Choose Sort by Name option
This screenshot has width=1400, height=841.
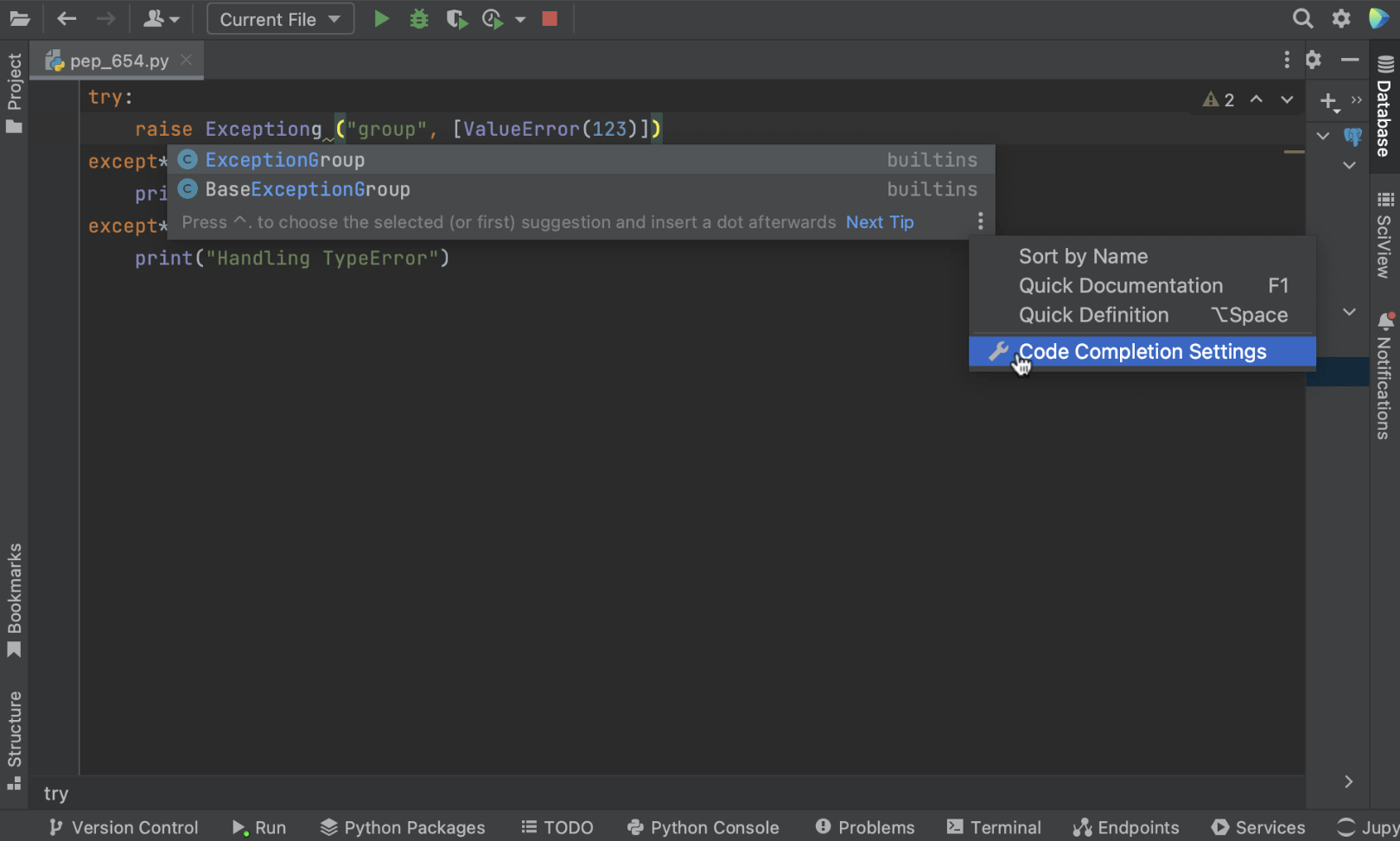(x=1083, y=257)
